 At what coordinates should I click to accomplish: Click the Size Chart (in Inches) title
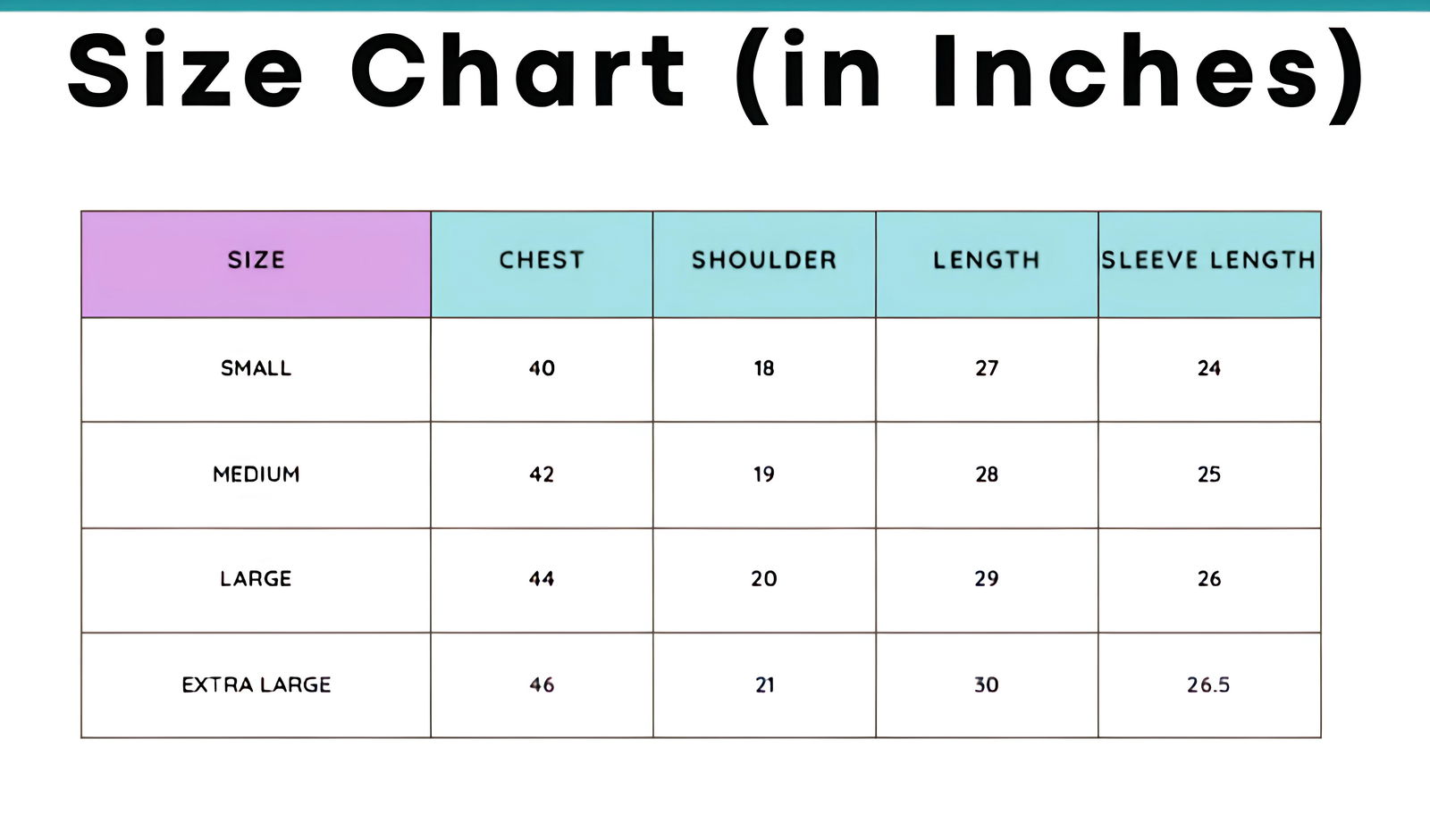[x=715, y=71]
